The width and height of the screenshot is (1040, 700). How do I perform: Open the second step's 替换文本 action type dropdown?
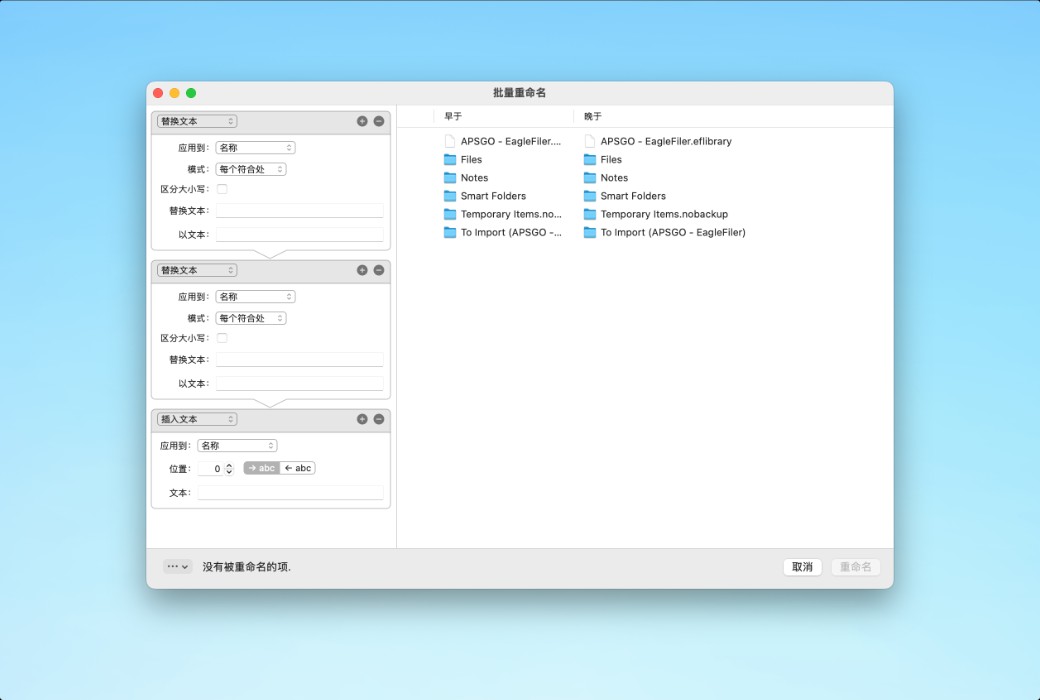pos(197,270)
